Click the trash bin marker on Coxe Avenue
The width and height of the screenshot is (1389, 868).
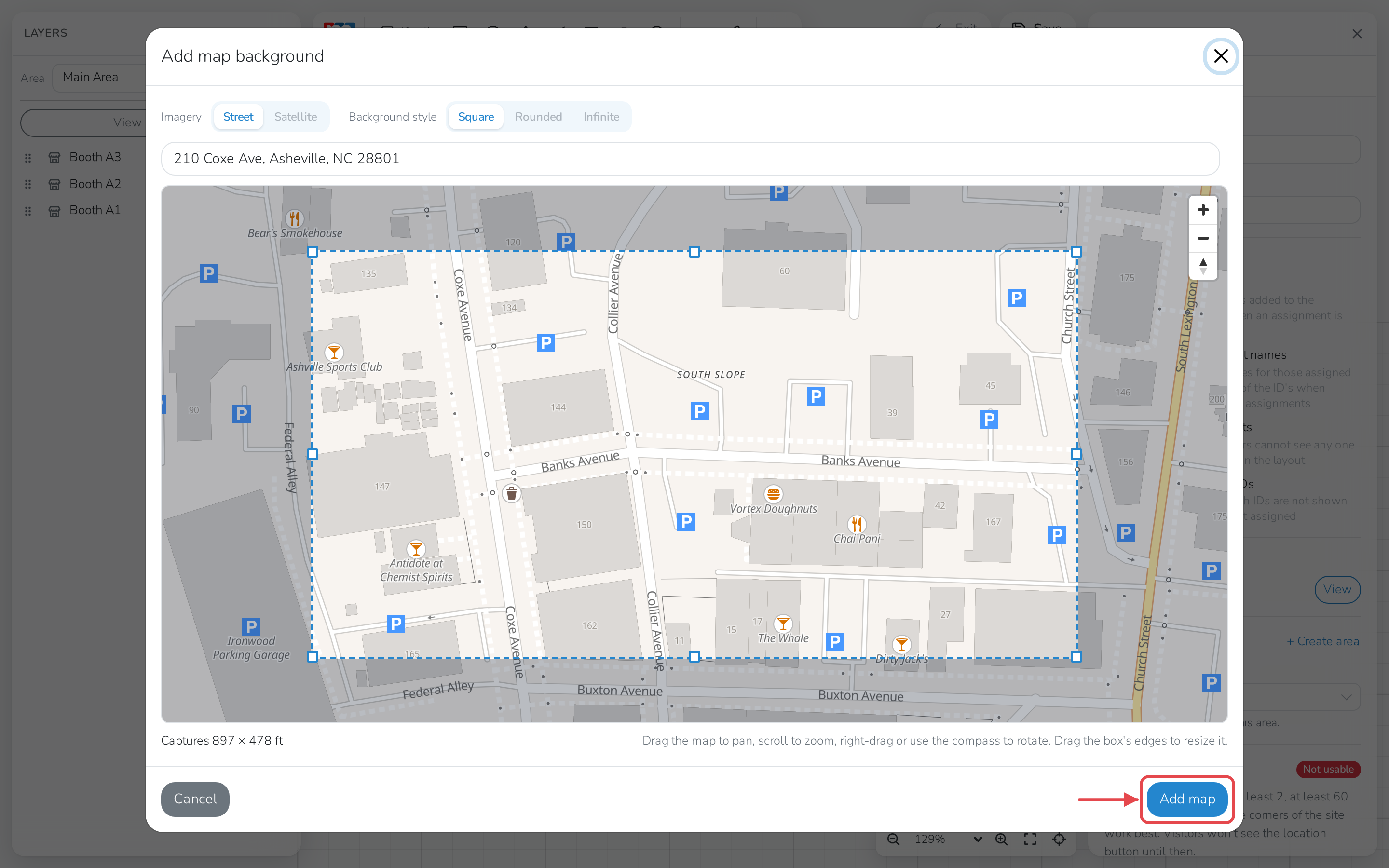coord(511,493)
